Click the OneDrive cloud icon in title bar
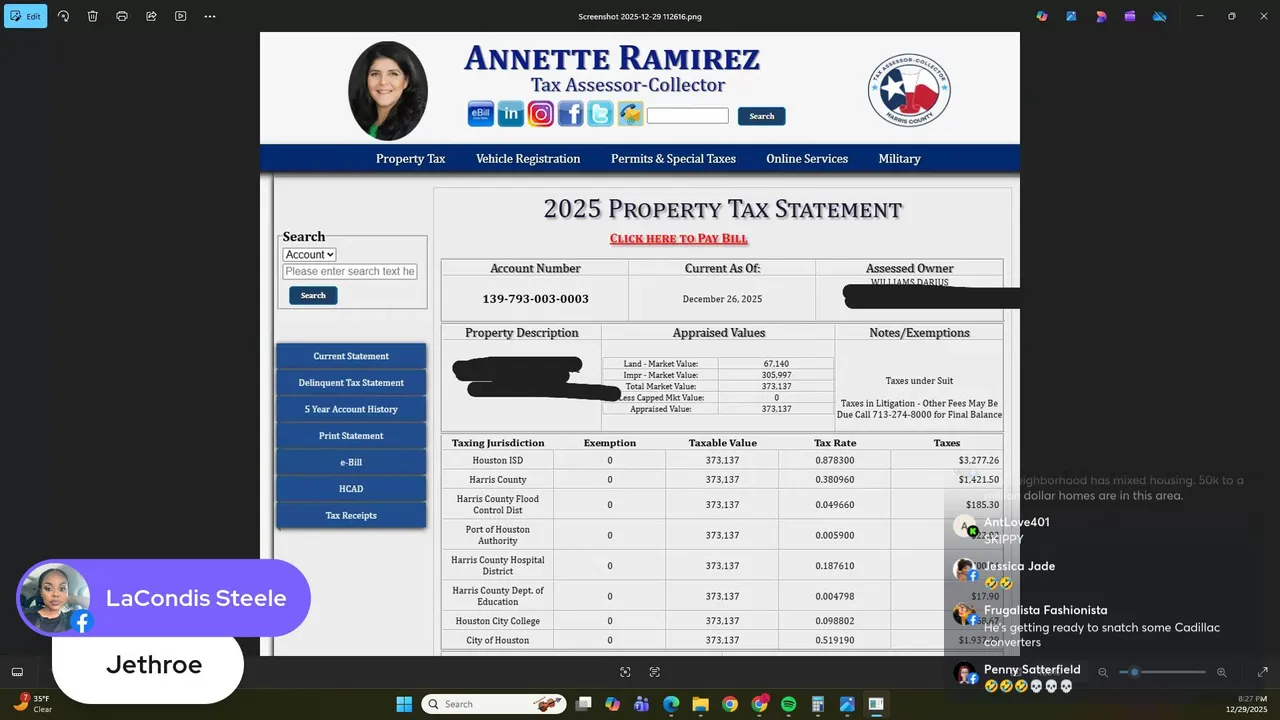 [x=1159, y=16]
